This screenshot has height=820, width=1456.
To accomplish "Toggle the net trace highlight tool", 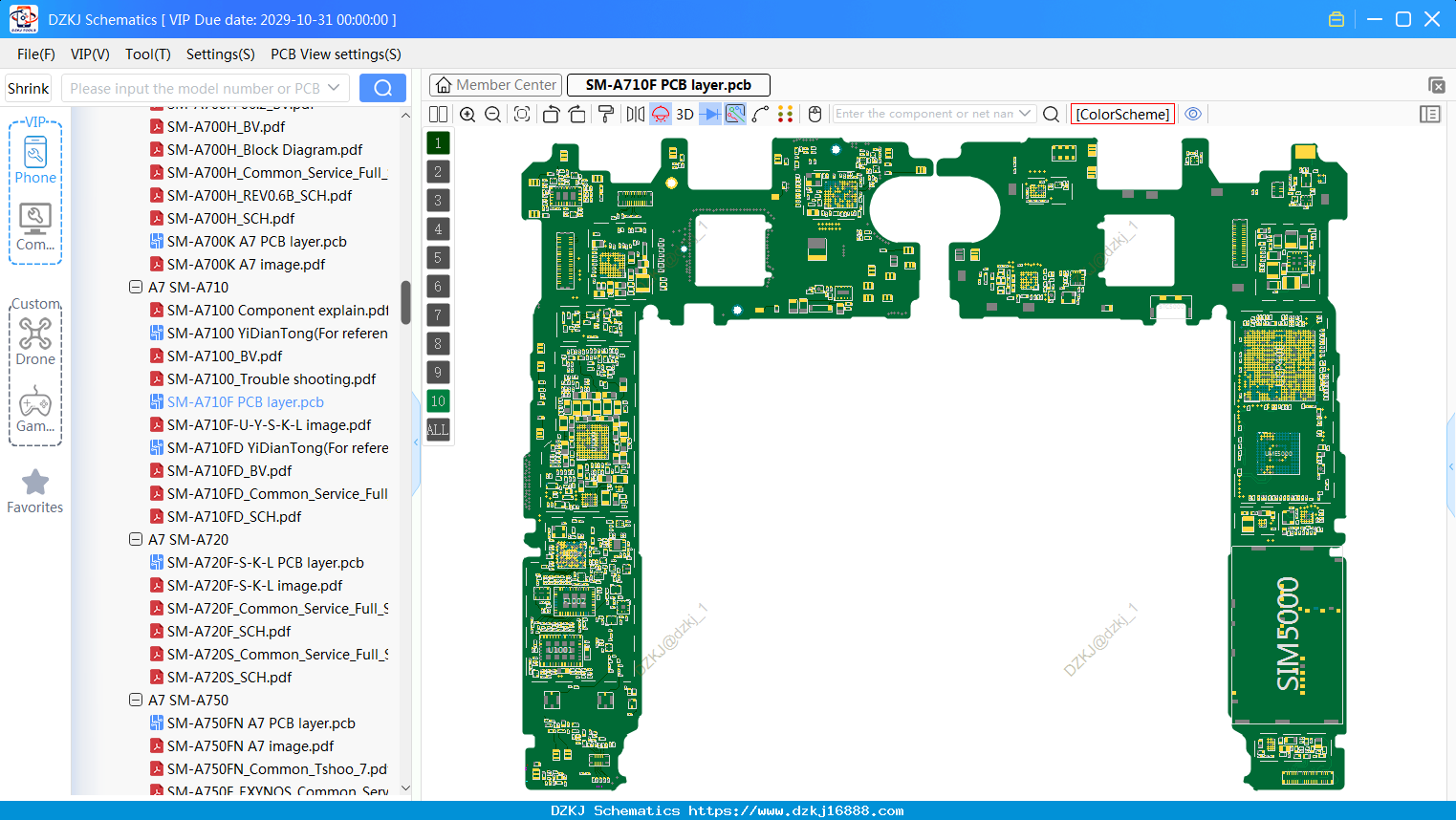I will tap(735, 114).
